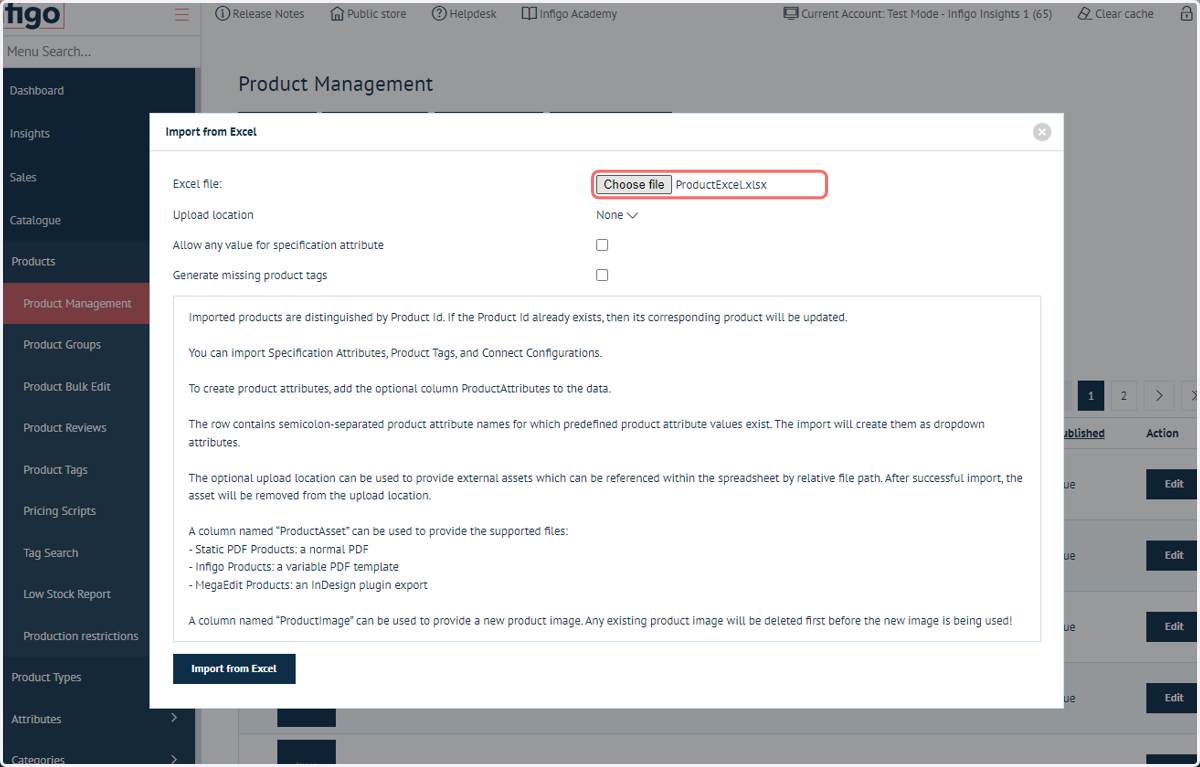
Task: Expand Categories sidebar chevron
Action: click(x=174, y=759)
